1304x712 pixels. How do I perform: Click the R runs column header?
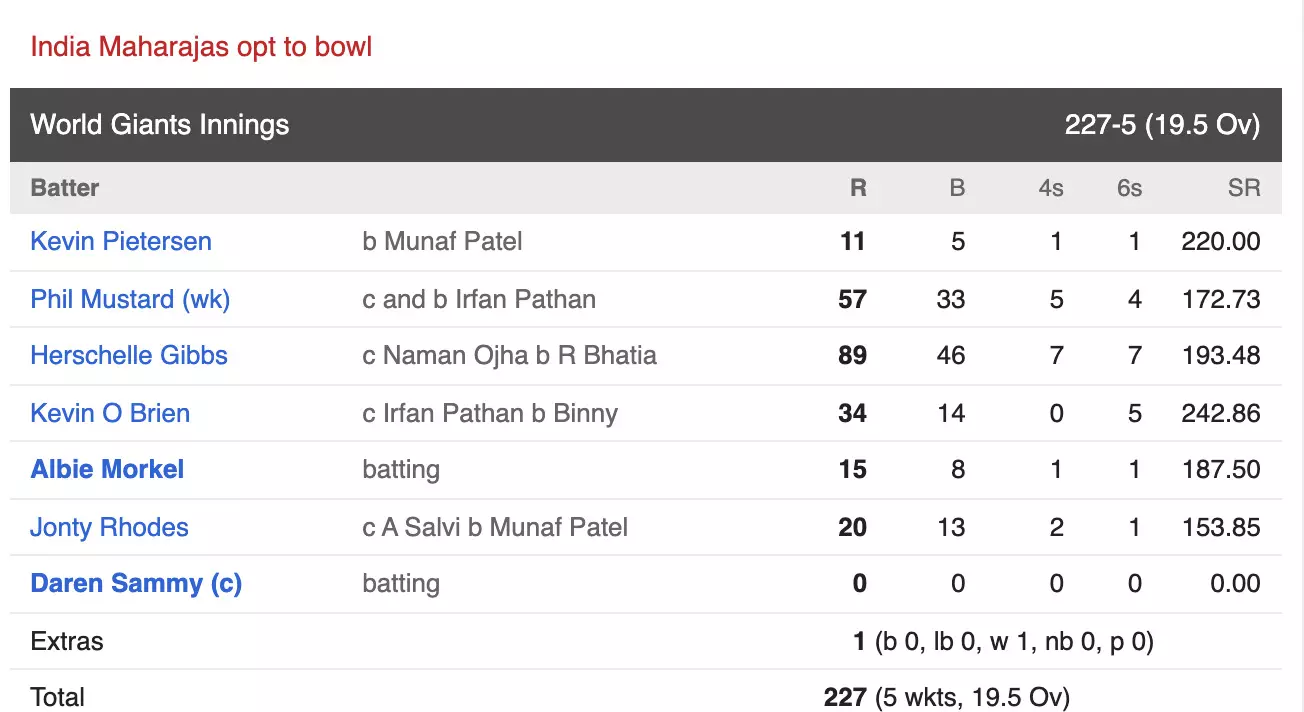pyautogui.click(x=858, y=188)
